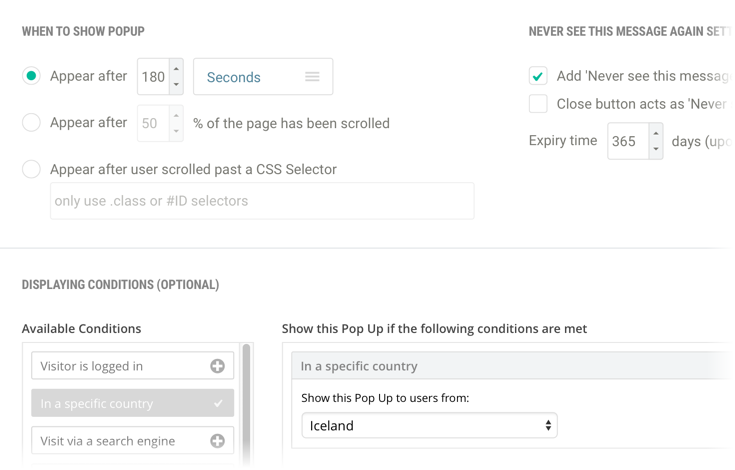Click the hamburger icon in Seconds dropdown

coord(312,76)
